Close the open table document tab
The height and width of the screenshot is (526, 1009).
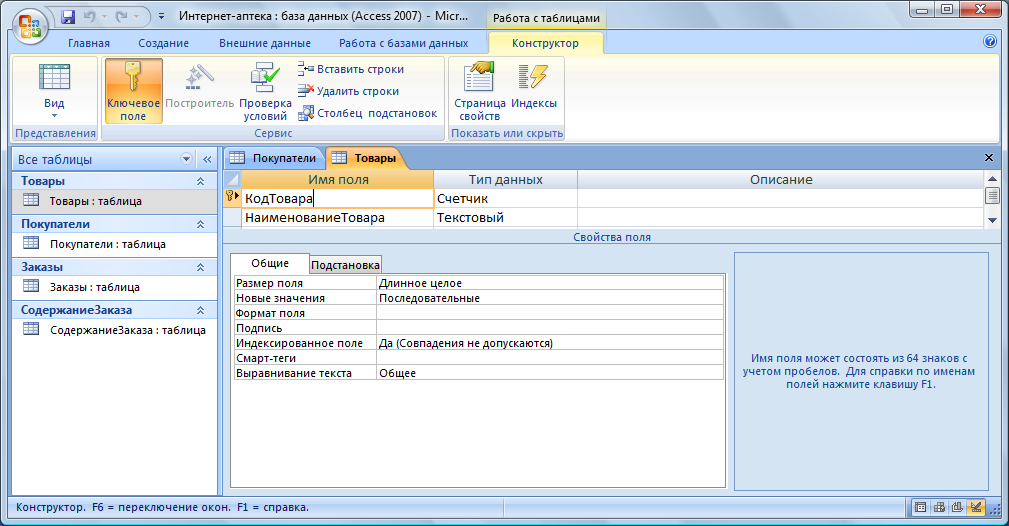pos(989,157)
